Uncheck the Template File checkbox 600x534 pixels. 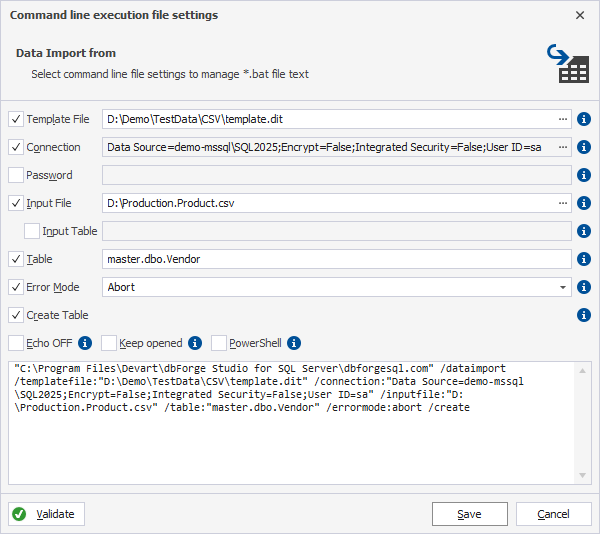pyautogui.click(x=16, y=119)
